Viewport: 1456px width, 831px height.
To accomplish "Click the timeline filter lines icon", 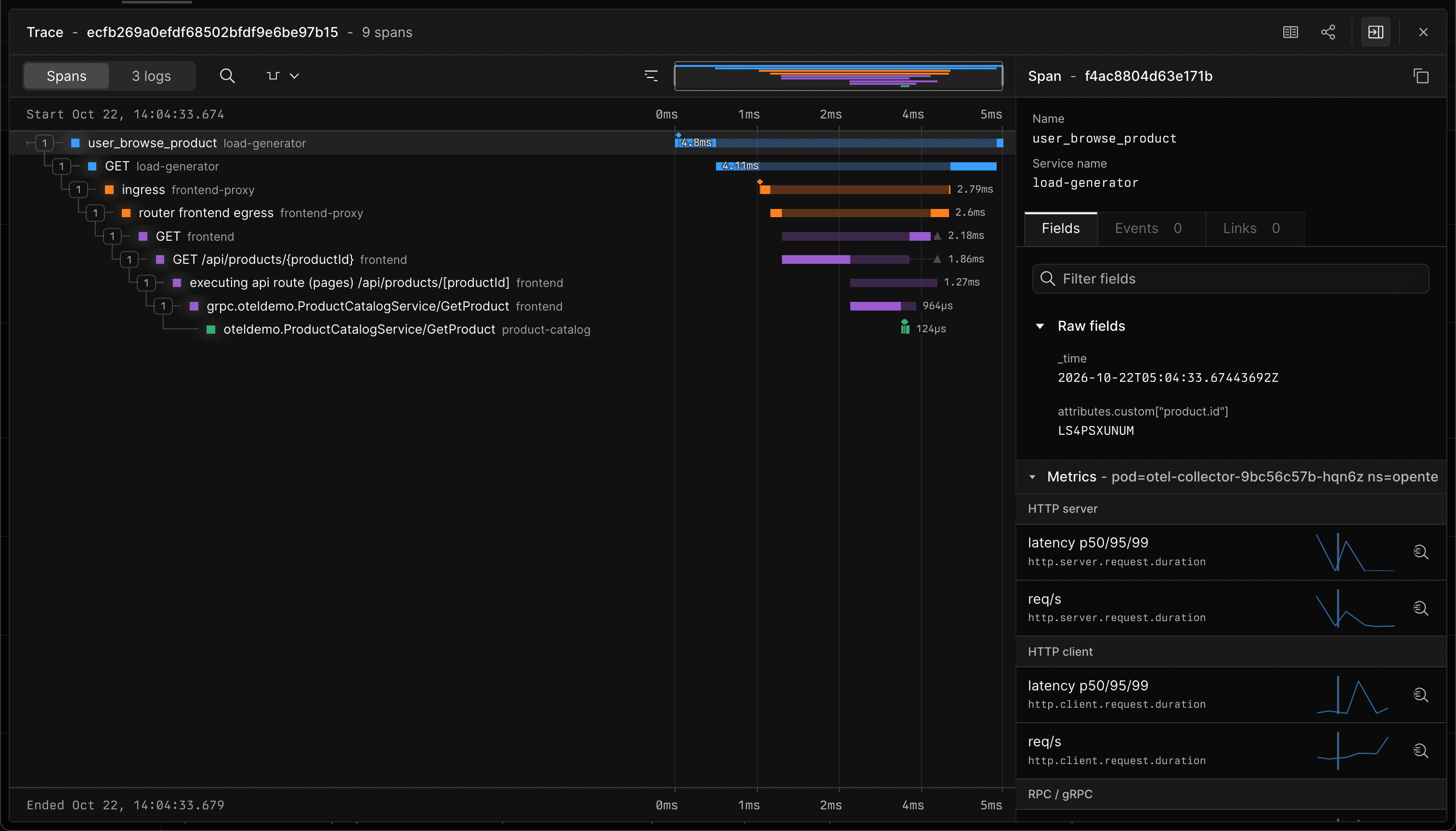I will (x=650, y=76).
